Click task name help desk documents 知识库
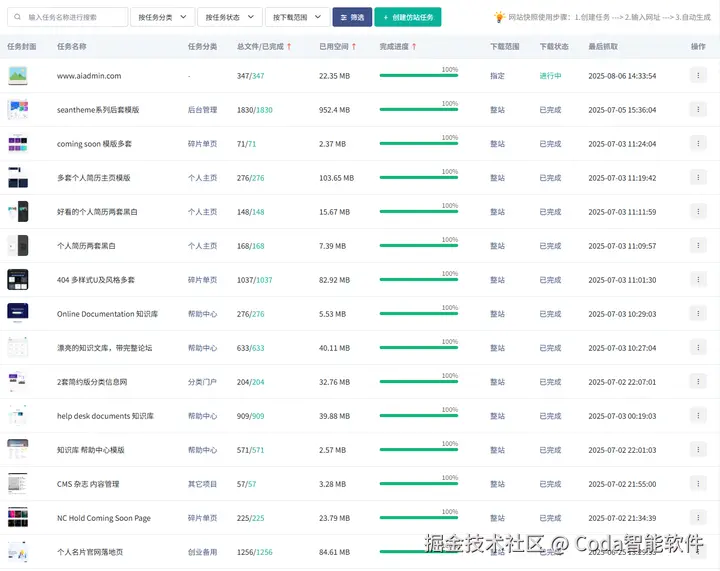The height and width of the screenshot is (571, 720). 105,416
